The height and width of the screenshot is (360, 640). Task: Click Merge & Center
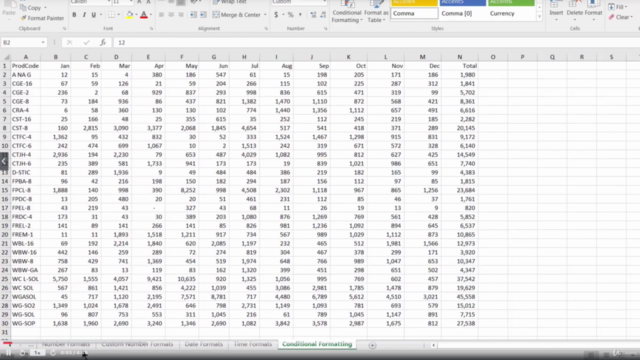click(237, 15)
